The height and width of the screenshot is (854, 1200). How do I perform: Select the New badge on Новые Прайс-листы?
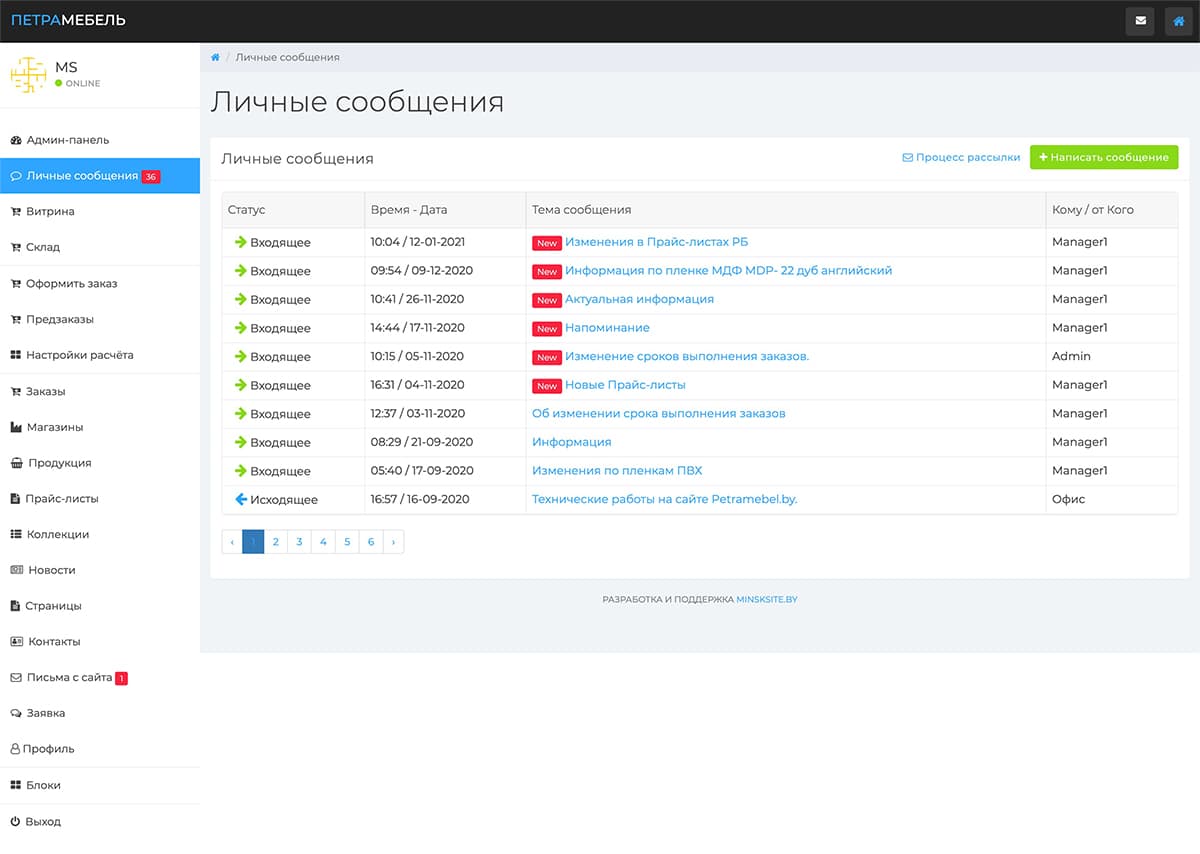546,385
